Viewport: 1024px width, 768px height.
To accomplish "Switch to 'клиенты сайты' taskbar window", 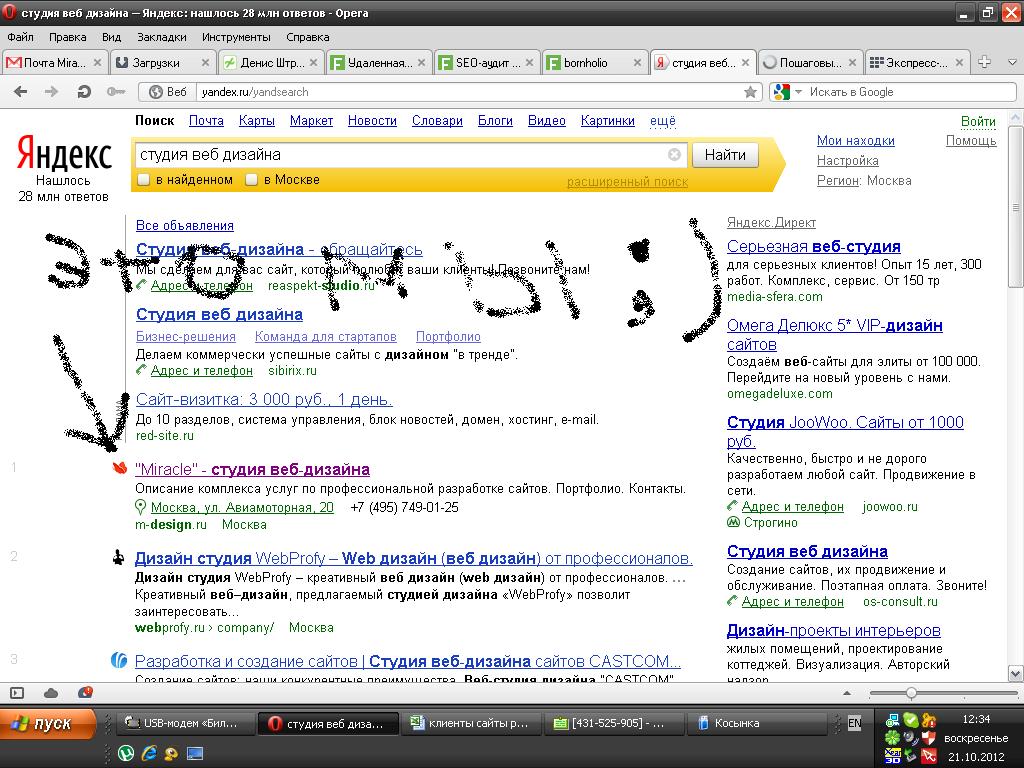I will [470, 724].
